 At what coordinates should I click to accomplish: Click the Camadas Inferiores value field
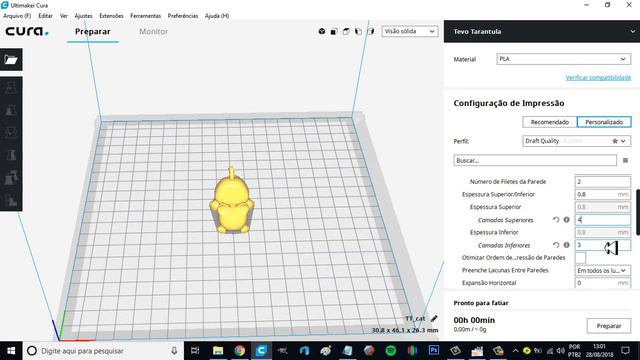click(x=602, y=245)
